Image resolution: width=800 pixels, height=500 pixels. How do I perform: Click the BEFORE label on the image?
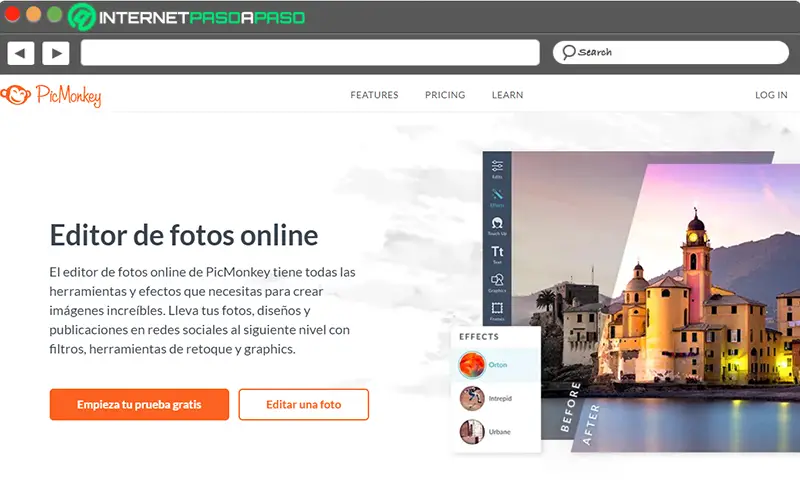pyautogui.click(x=570, y=407)
